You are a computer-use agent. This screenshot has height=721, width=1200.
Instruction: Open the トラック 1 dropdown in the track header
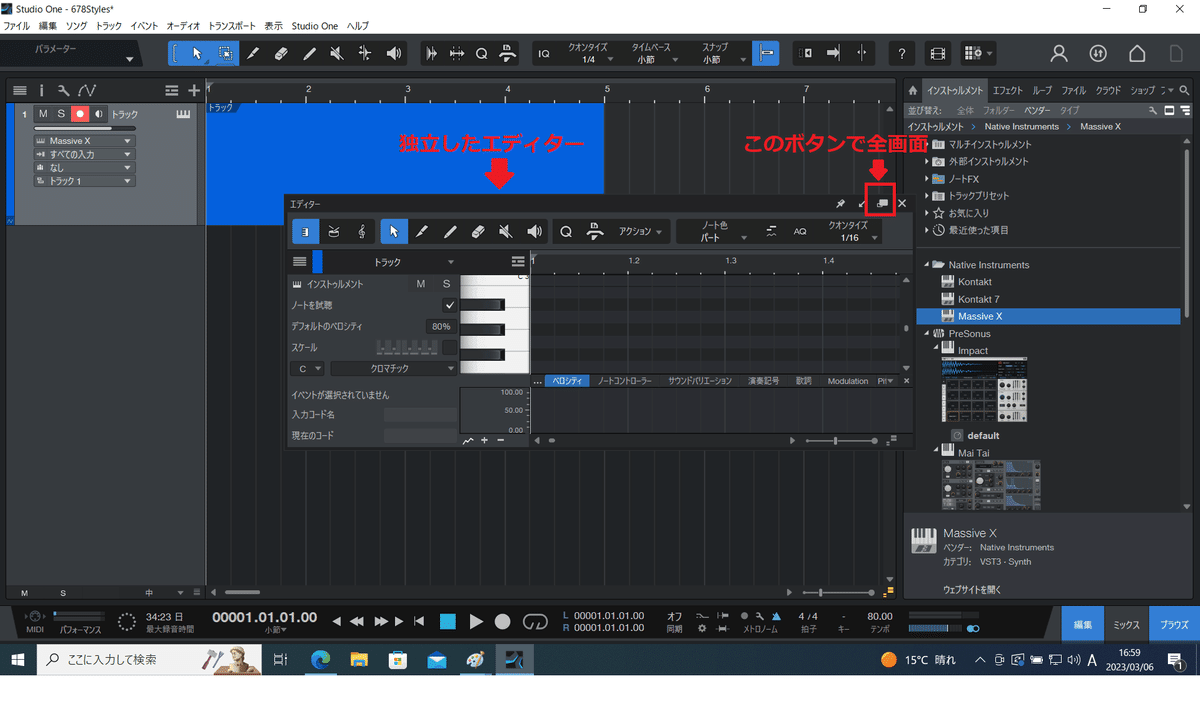pos(84,181)
